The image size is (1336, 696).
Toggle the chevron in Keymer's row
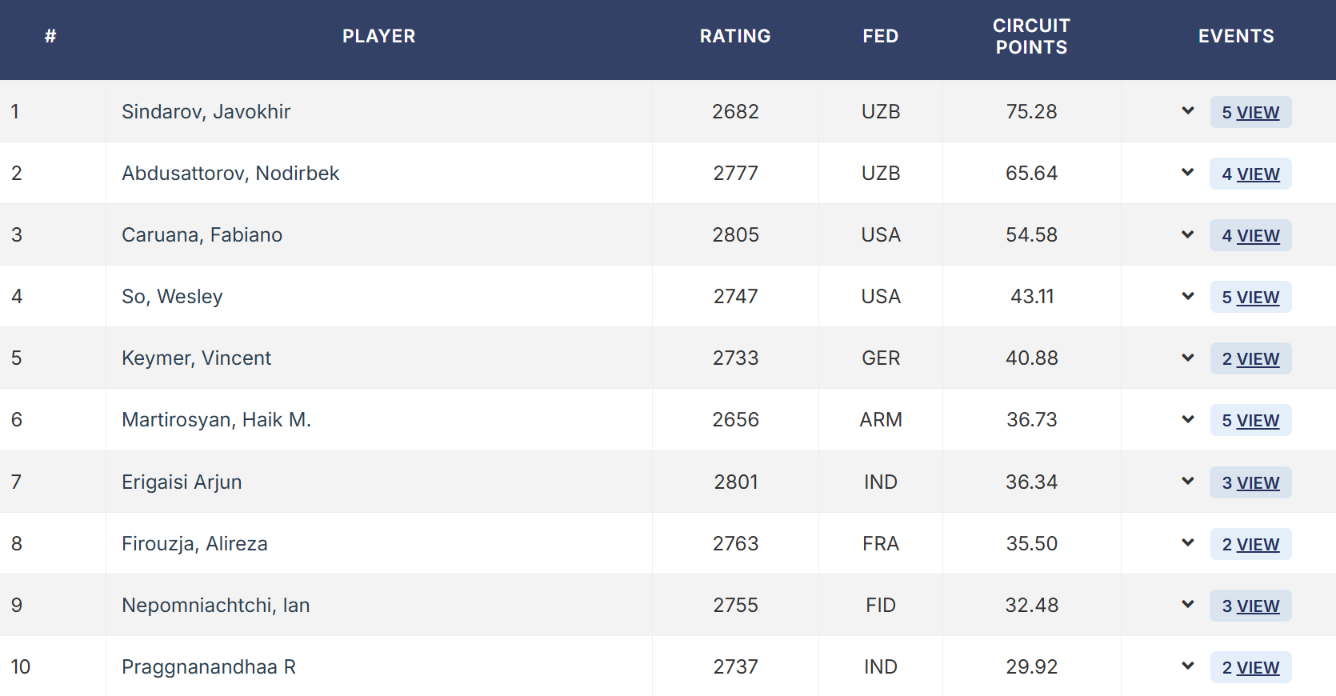[1188, 358]
